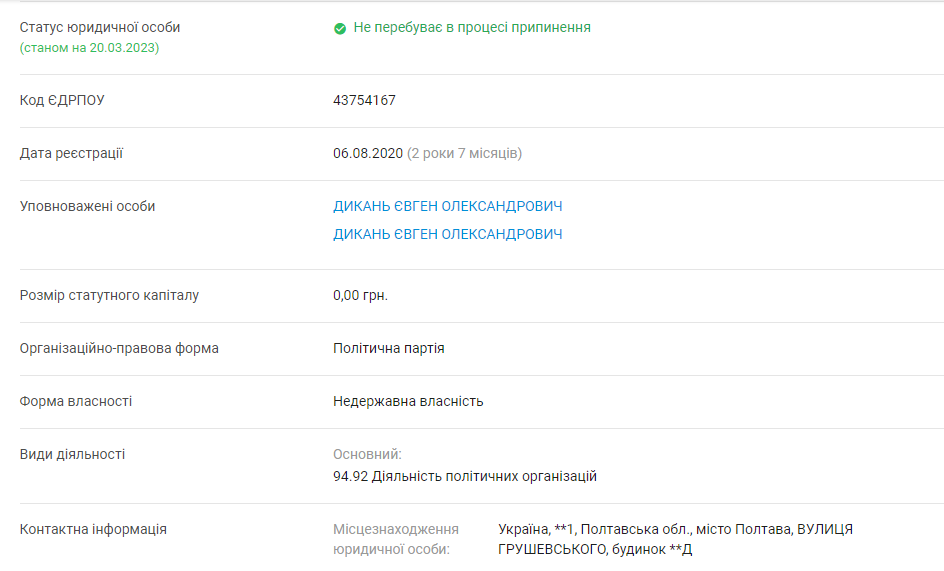Screen dimensions: 944x571
Task: Click the 'Код ЄДРПОУ' label
Action: 62,100
